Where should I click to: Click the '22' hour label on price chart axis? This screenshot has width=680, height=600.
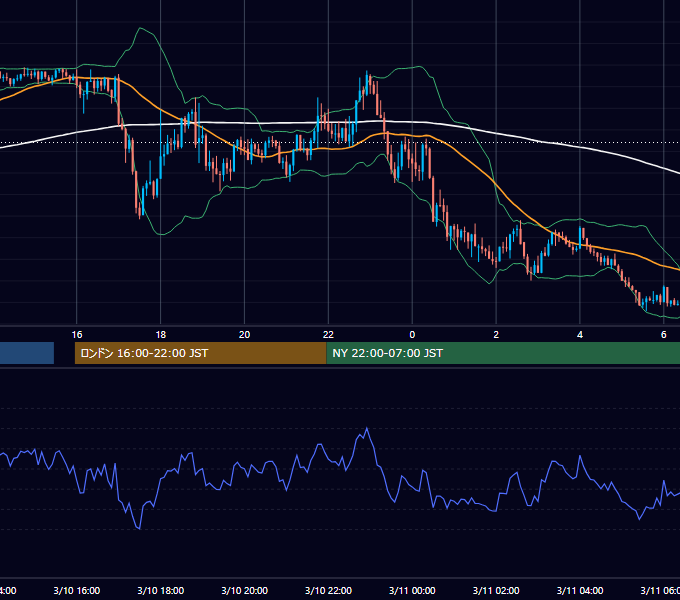click(x=328, y=335)
